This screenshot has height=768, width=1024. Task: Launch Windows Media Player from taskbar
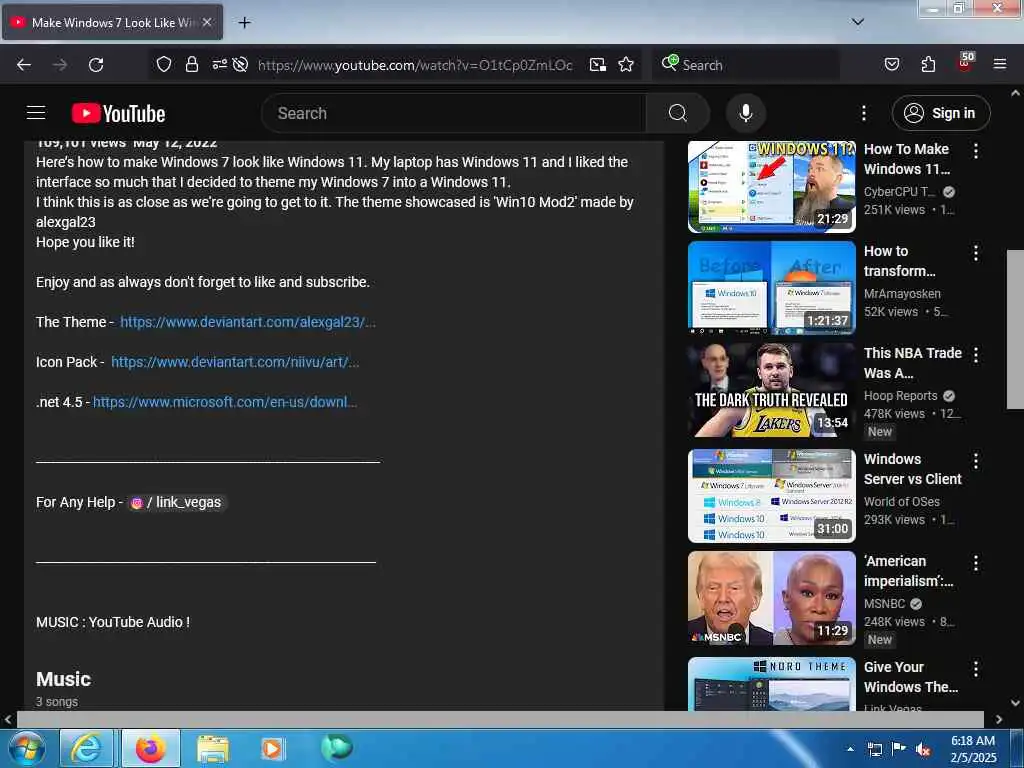tap(272, 748)
